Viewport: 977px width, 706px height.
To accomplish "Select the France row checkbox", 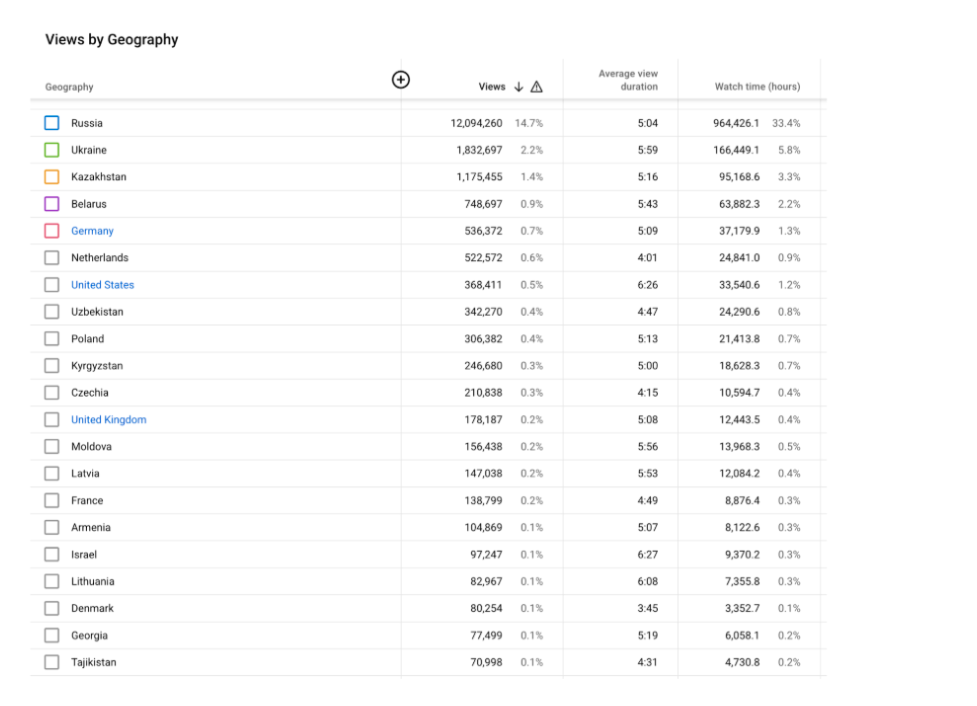I will pyautogui.click(x=52, y=501).
